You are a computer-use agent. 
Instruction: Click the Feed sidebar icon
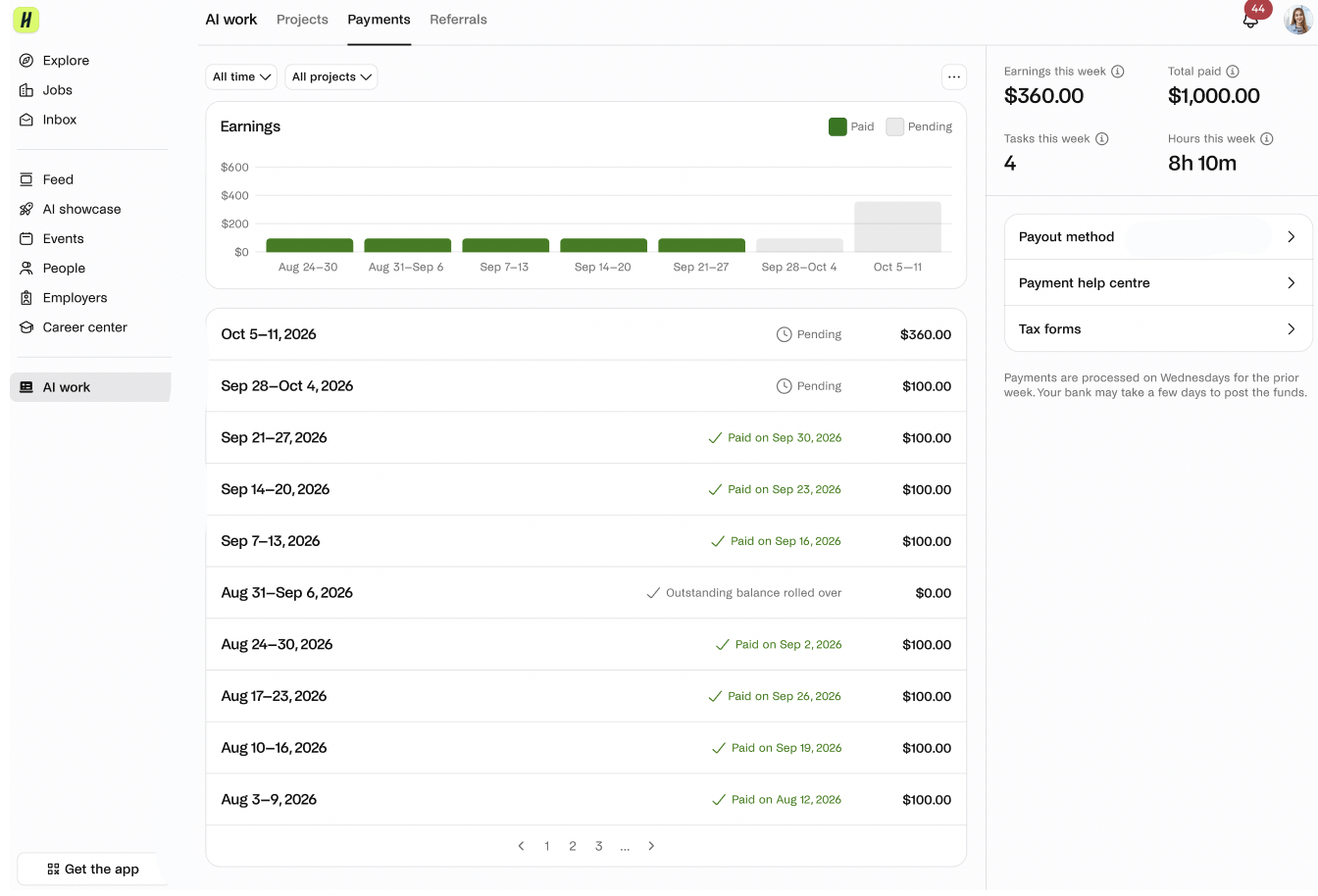click(26, 179)
